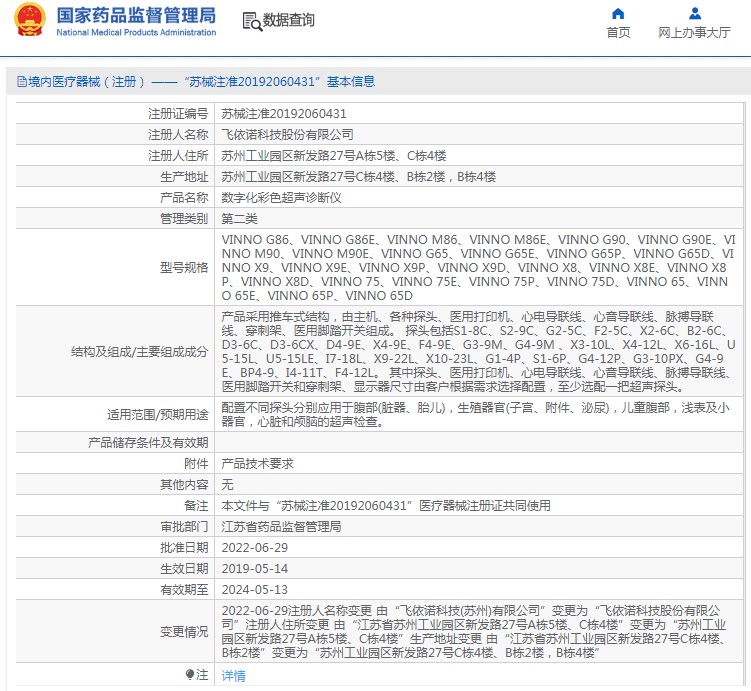
Task: Select 数字化彩色超声诊断仪 product name
Action: pyautogui.click(x=281, y=198)
